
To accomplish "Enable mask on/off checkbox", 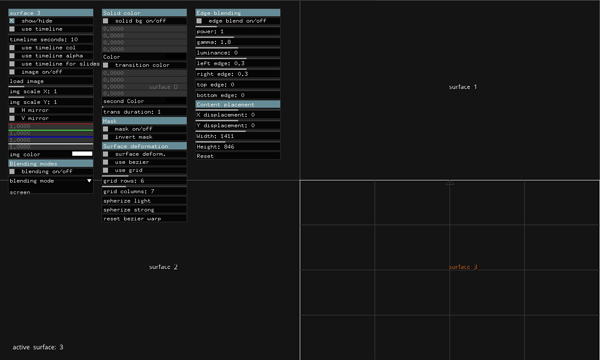I will [106, 129].
